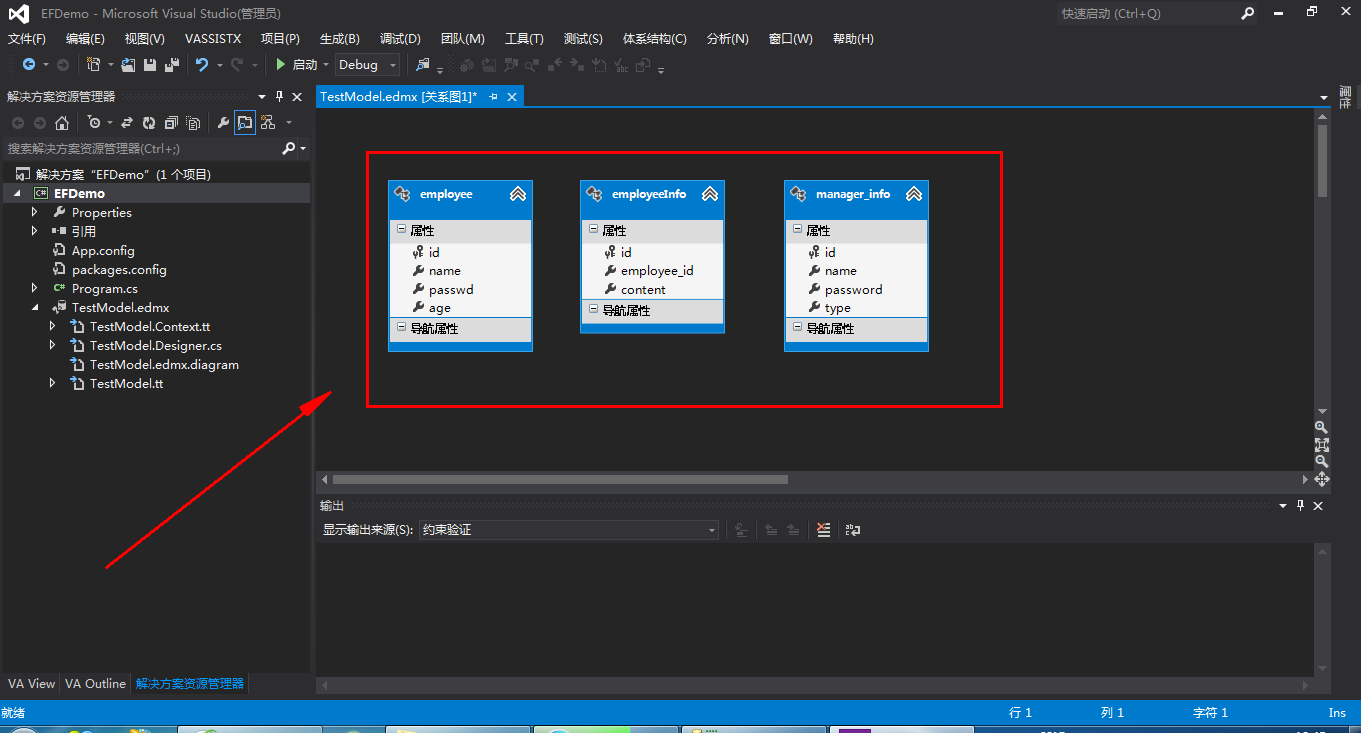
Task: Click the quick launch search icon
Action: click(1247, 13)
